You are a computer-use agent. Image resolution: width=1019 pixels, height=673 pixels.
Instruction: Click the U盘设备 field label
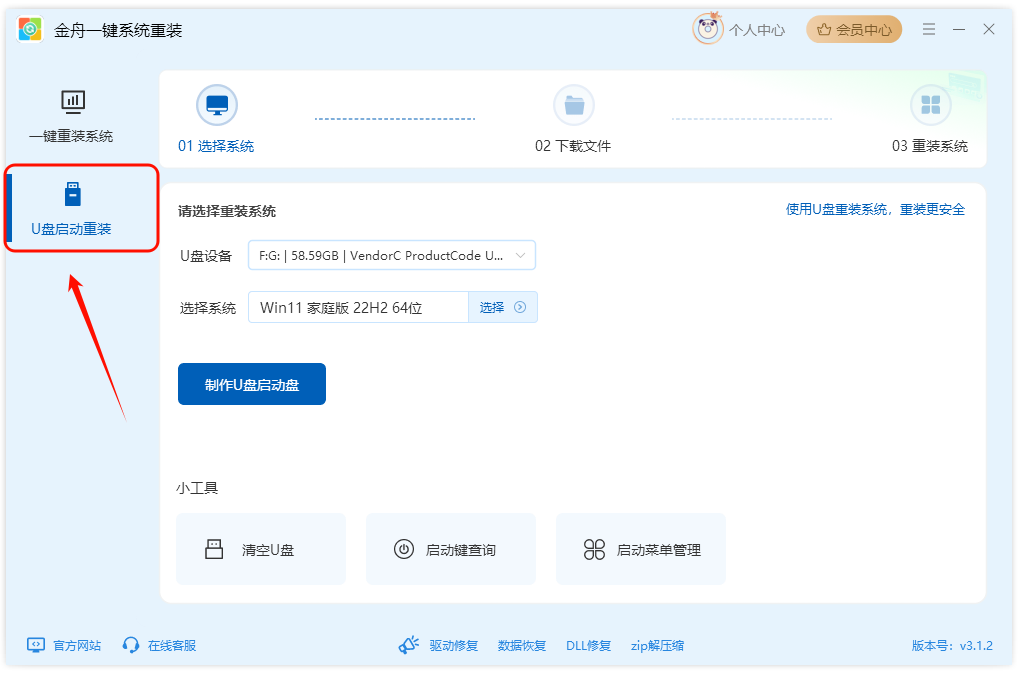tap(206, 256)
